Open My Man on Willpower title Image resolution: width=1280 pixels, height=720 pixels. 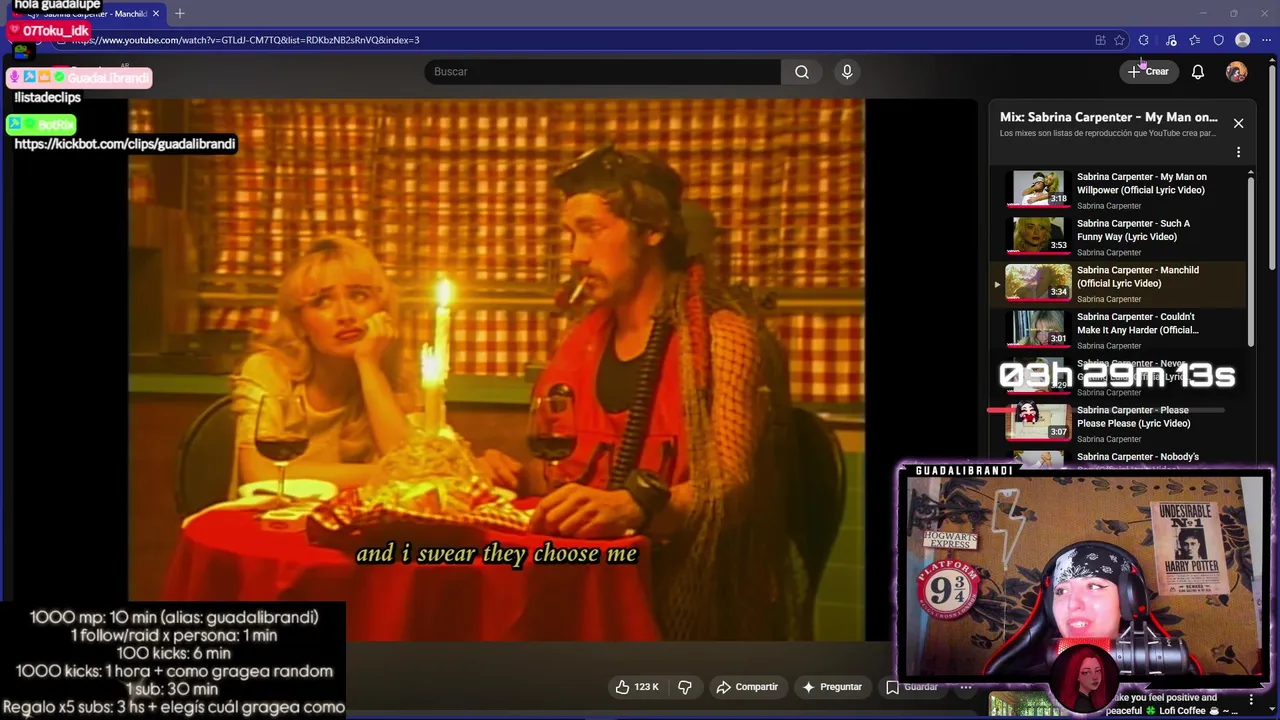click(x=1142, y=183)
